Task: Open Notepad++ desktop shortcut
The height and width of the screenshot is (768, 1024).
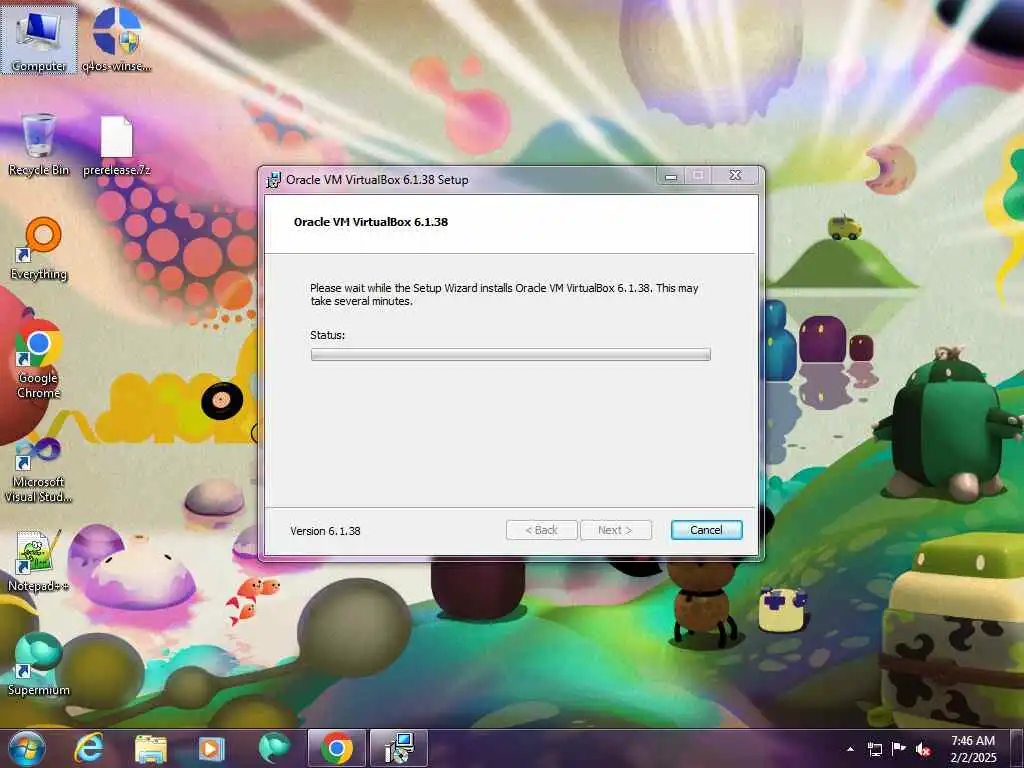Action: click(x=39, y=560)
